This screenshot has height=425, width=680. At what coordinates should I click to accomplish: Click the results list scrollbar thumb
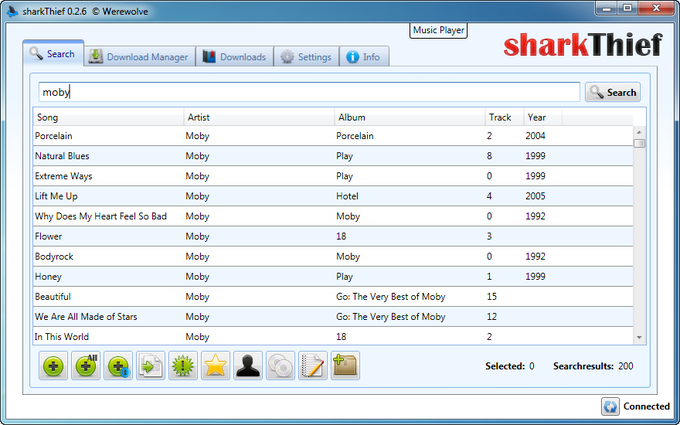click(639, 143)
